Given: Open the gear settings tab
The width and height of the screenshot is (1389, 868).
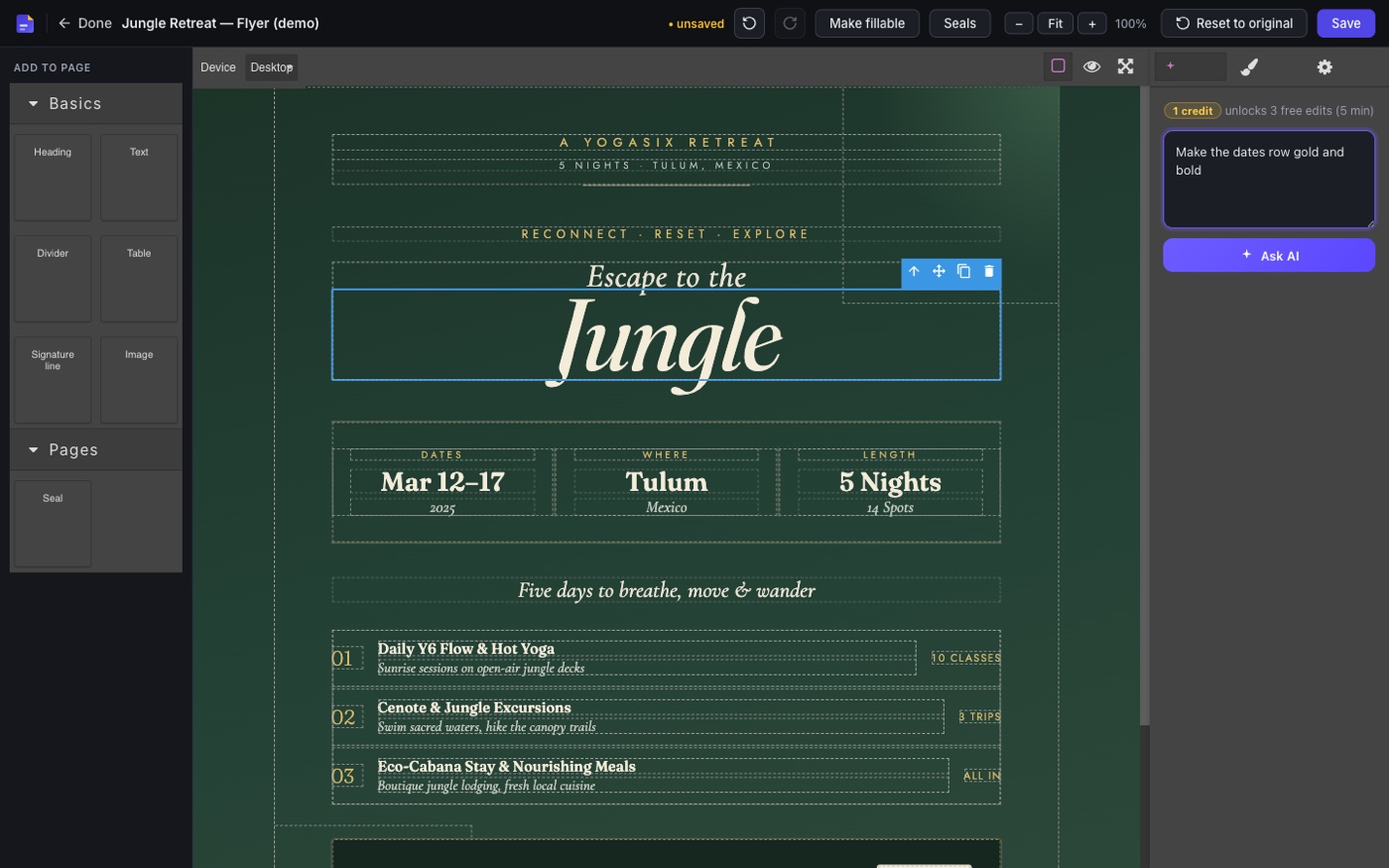Looking at the screenshot, I should point(1325,66).
